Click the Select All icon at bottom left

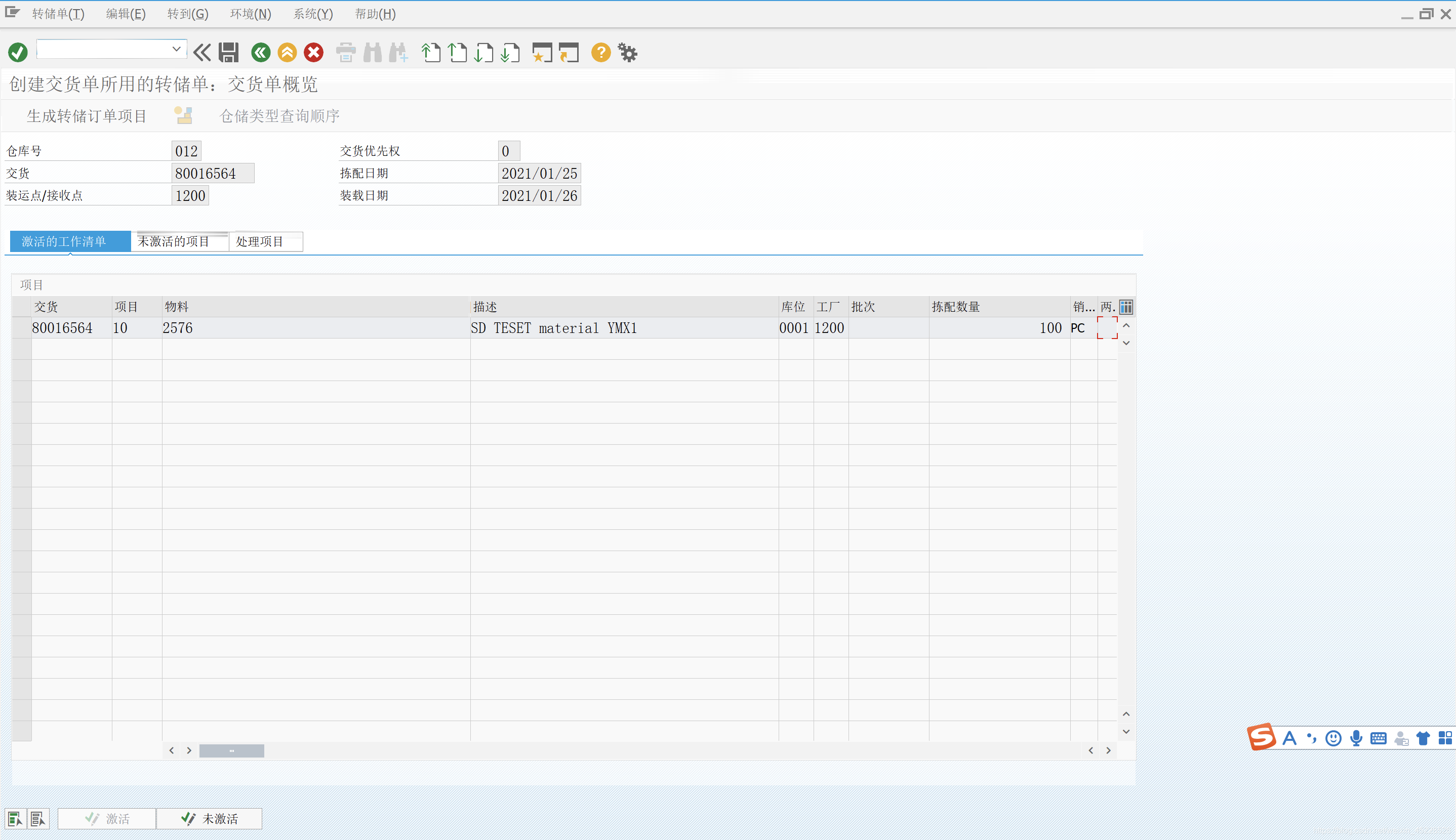pyautogui.click(x=14, y=818)
